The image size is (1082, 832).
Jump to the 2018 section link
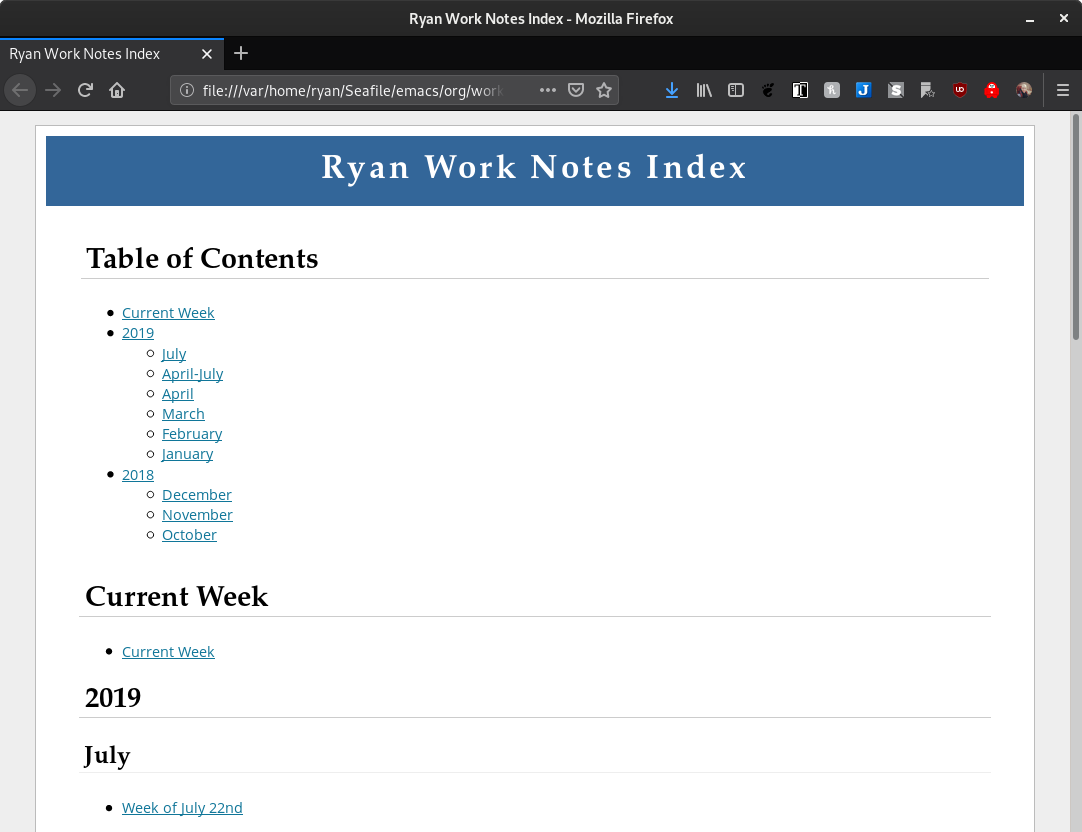coord(138,475)
